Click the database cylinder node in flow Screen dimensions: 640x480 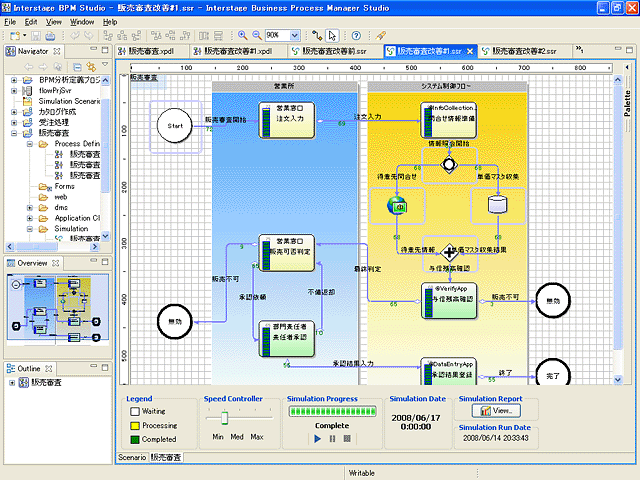coord(496,204)
